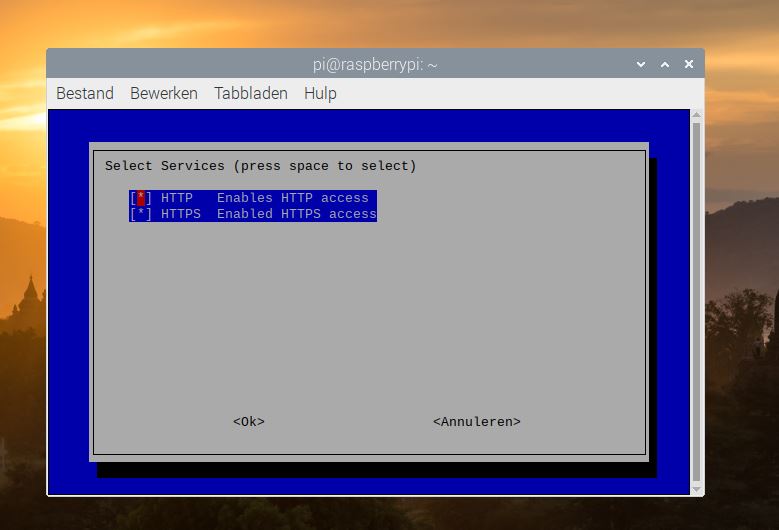The height and width of the screenshot is (530, 779).
Task: Click the pi@raspberrypi title bar
Action: coord(375,64)
